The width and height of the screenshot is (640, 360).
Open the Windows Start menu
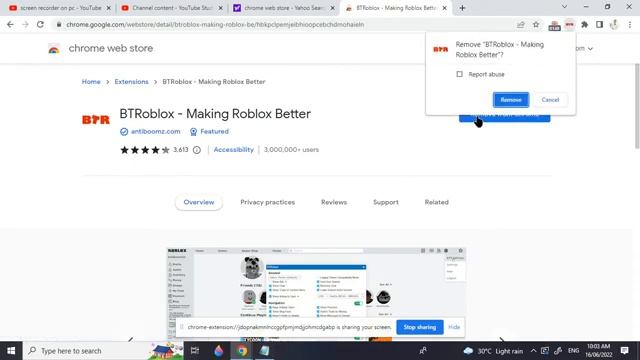pos(11,351)
